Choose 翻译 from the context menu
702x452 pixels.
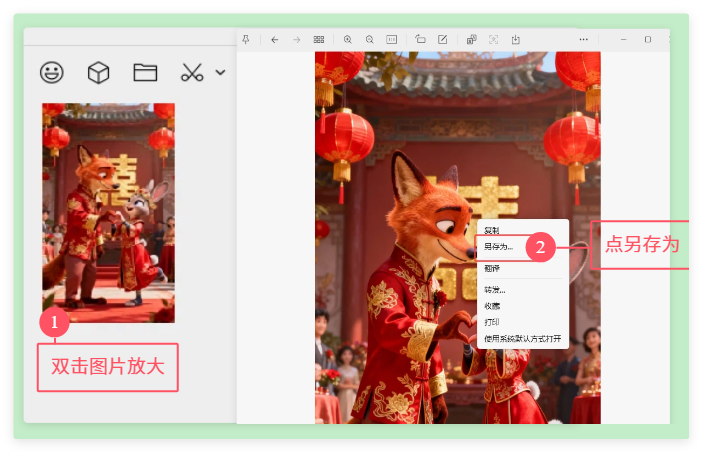click(492, 268)
